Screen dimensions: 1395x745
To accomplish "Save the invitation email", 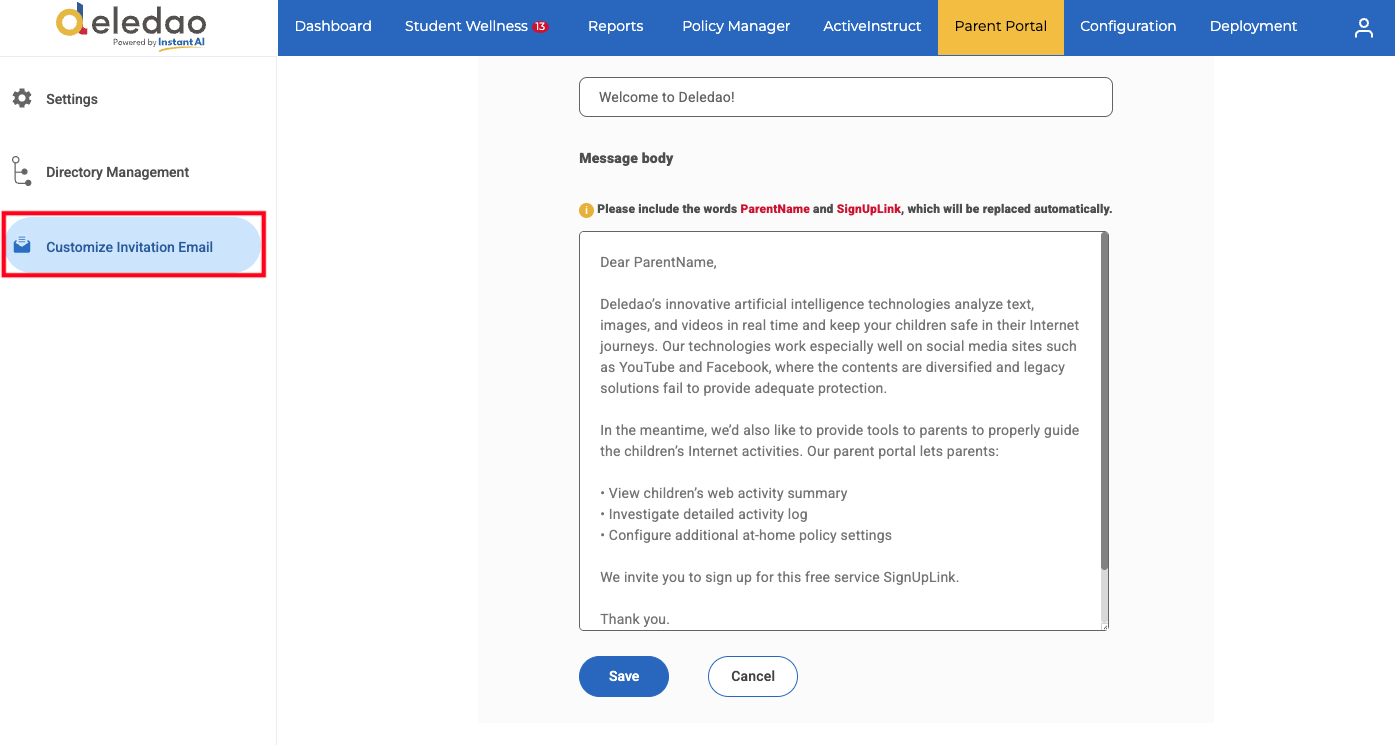I will [624, 676].
